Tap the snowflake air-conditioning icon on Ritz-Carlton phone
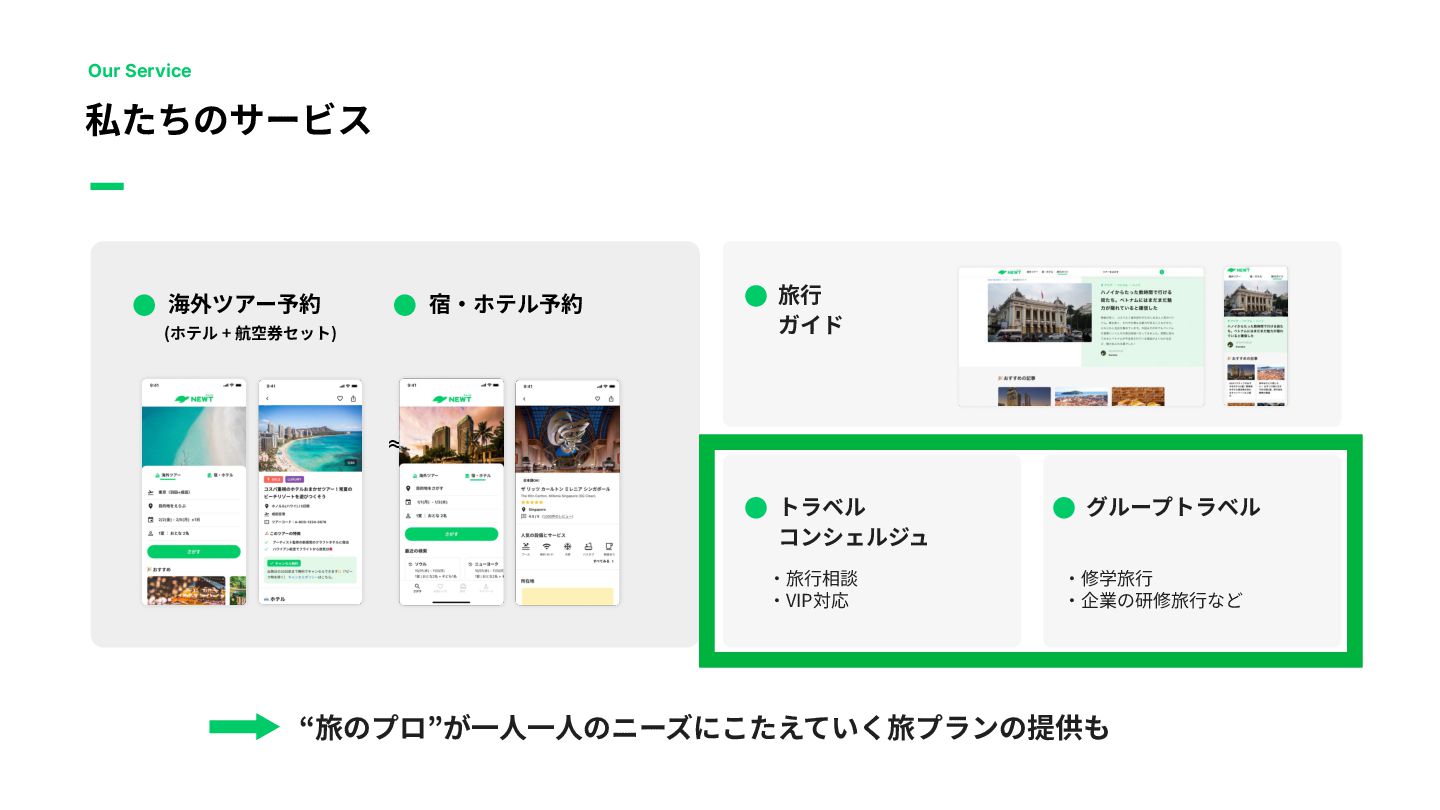The height and width of the screenshot is (810, 1440). click(x=567, y=546)
